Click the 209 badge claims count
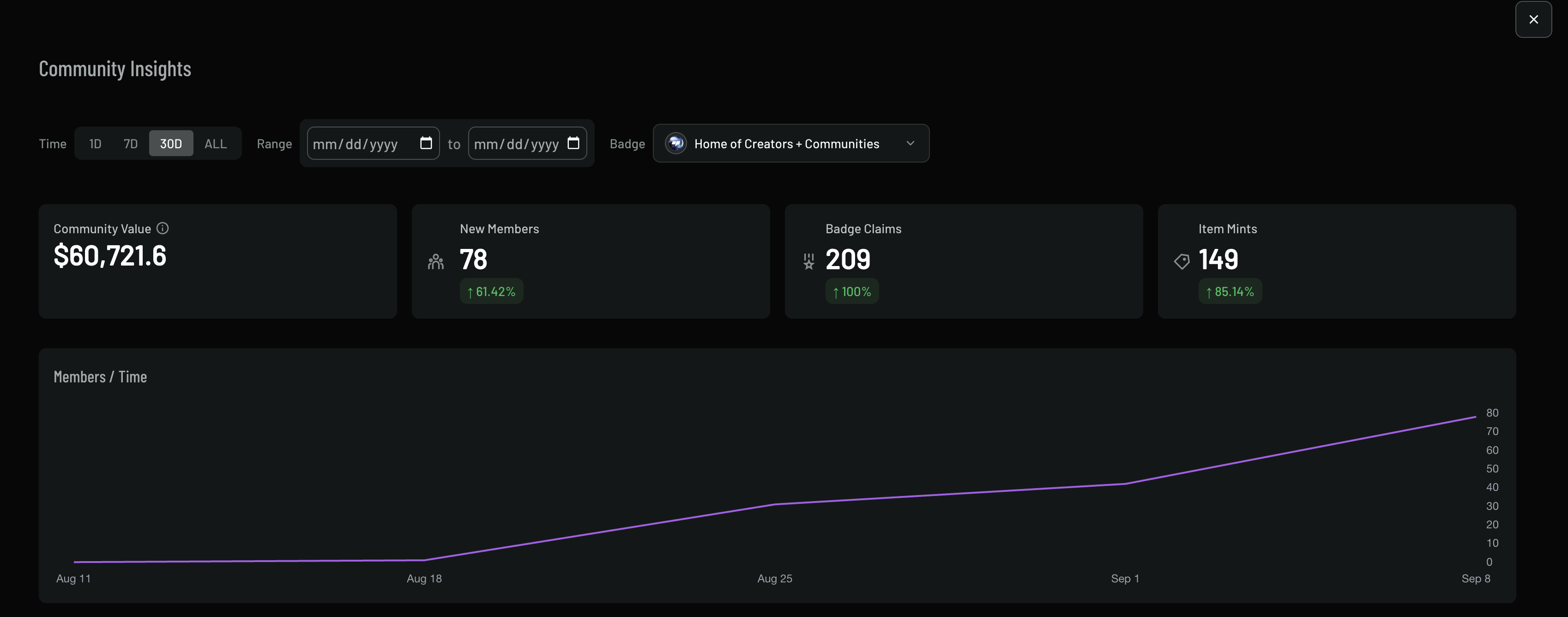The height and width of the screenshot is (617, 1568). [848, 260]
